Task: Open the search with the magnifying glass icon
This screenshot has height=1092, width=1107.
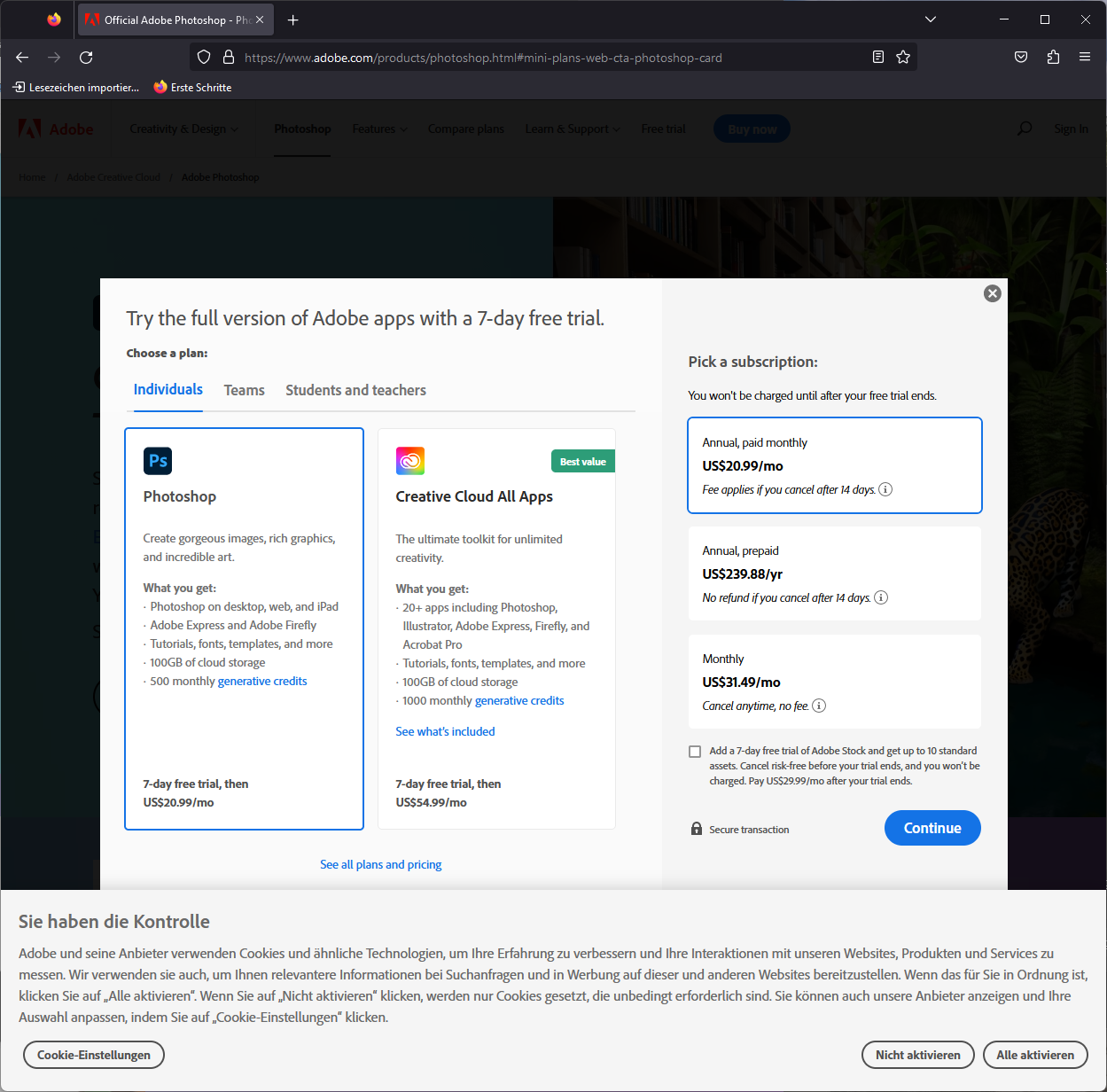Action: click(x=1025, y=129)
